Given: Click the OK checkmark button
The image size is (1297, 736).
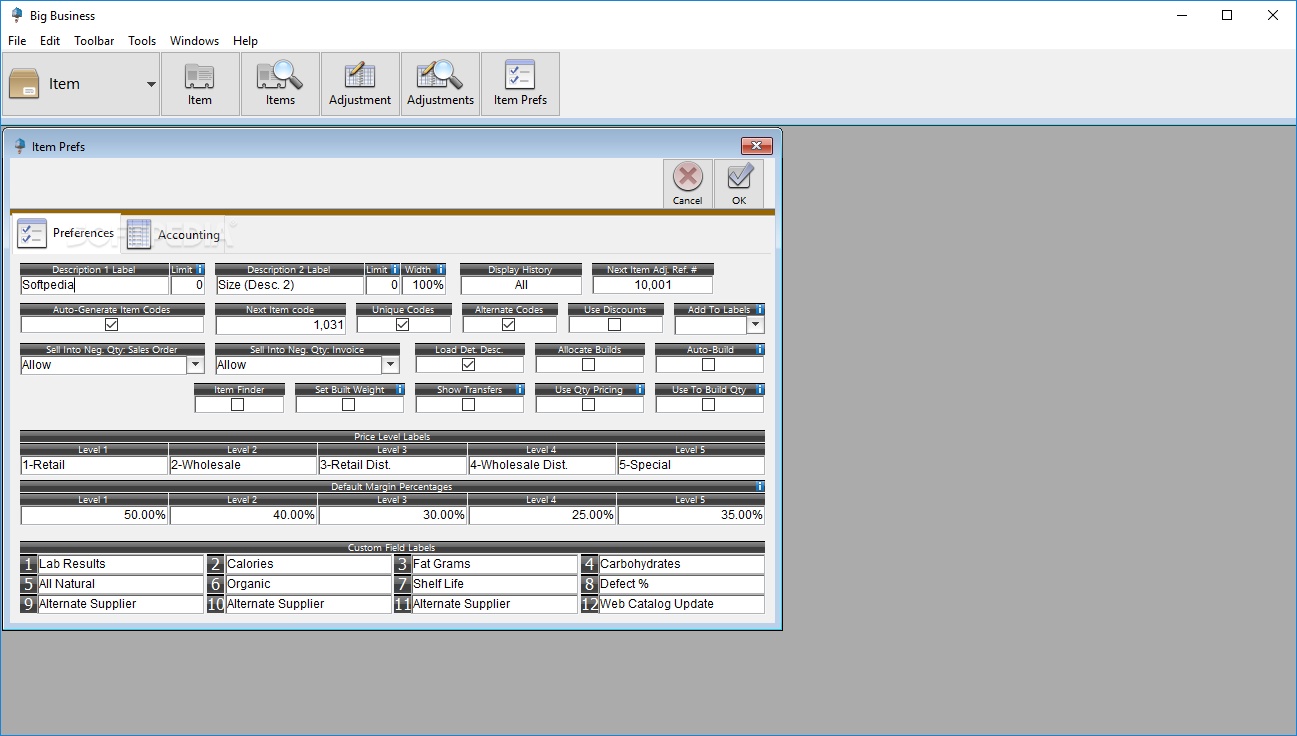Looking at the screenshot, I should 739,184.
